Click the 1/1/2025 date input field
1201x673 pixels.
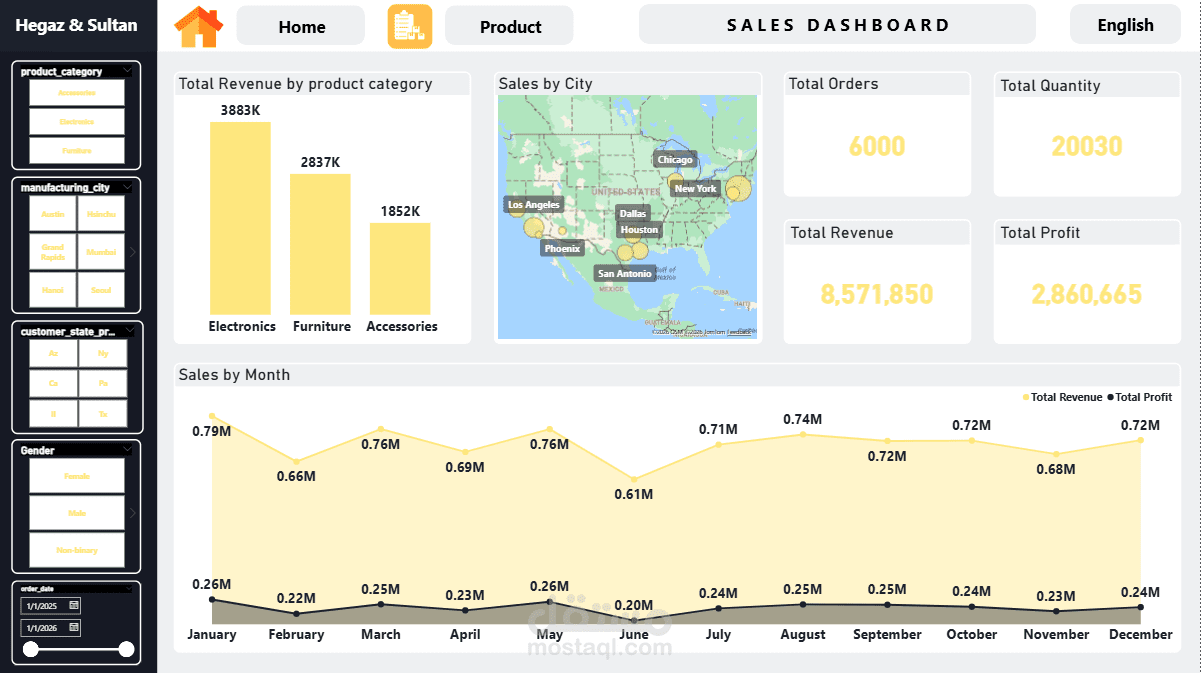(44, 606)
